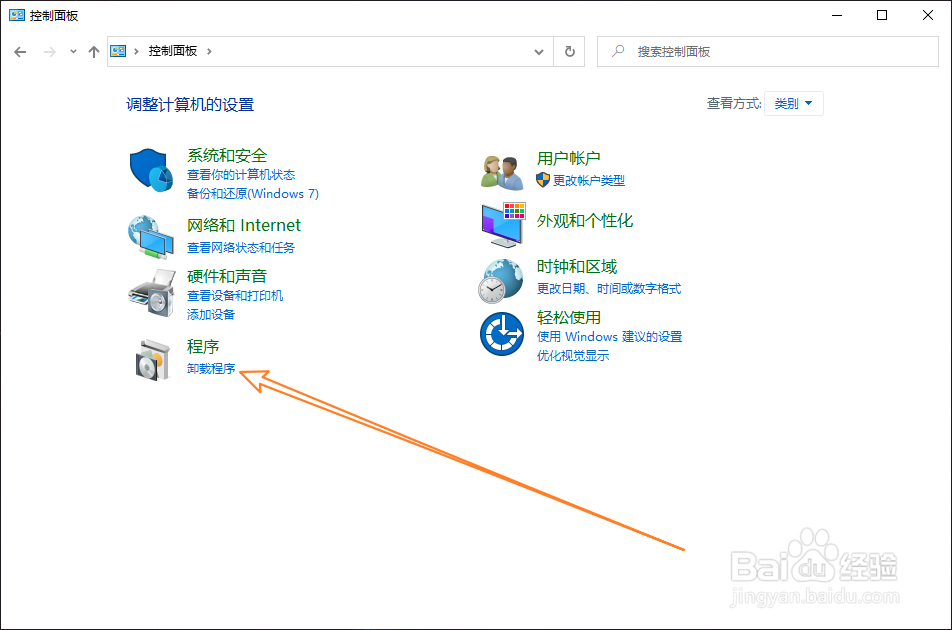Screen dimensions: 952x630
Task: Open 备份和还原(Windows 7) link
Action: coord(255,194)
